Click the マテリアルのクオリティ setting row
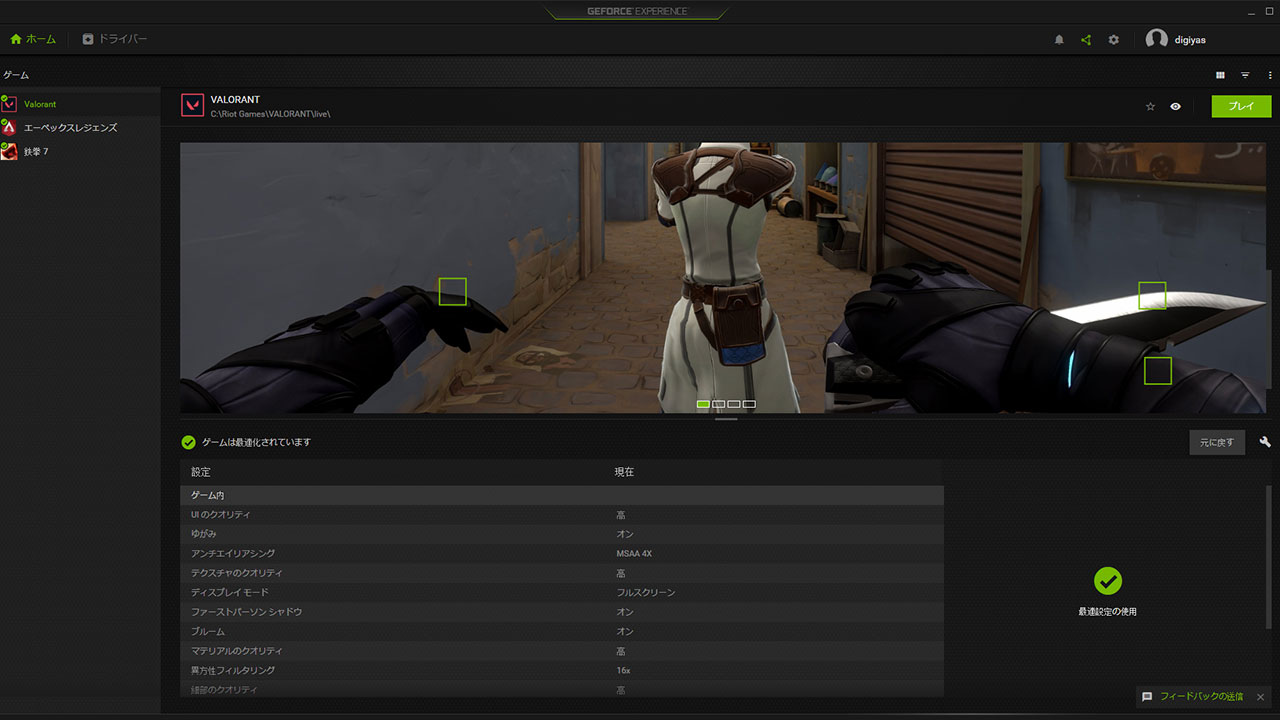Viewport: 1280px width, 720px height. tap(562, 651)
